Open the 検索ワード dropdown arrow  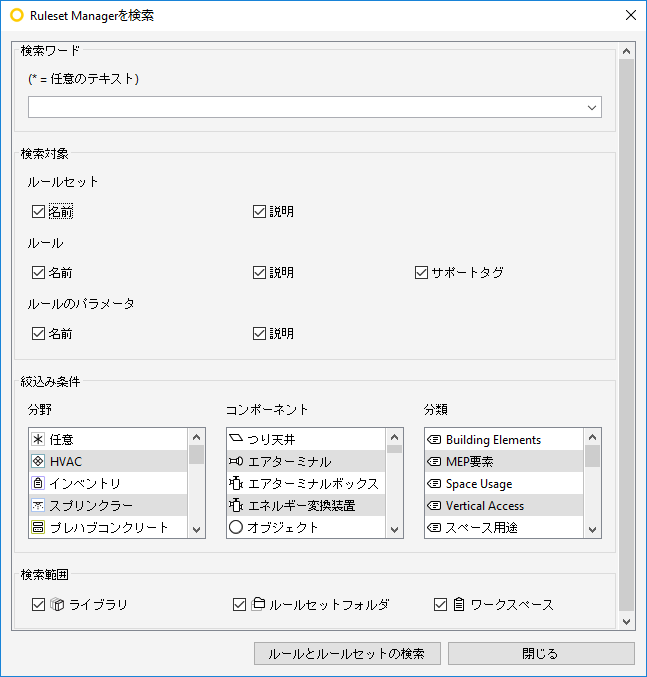click(x=592, y=107)
